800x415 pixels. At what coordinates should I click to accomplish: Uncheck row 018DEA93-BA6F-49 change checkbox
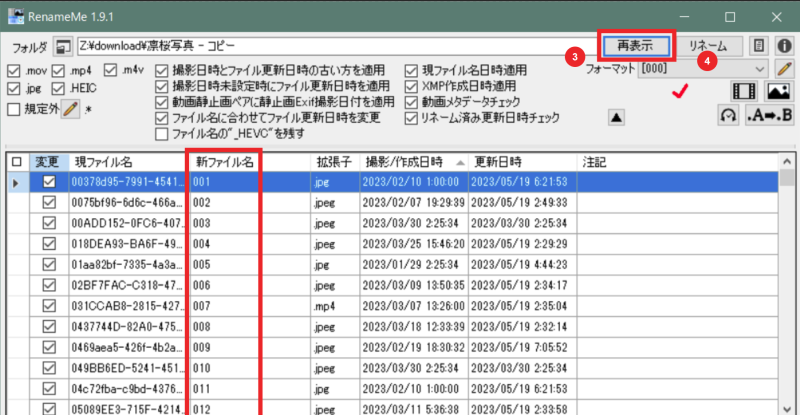[49, 244]
